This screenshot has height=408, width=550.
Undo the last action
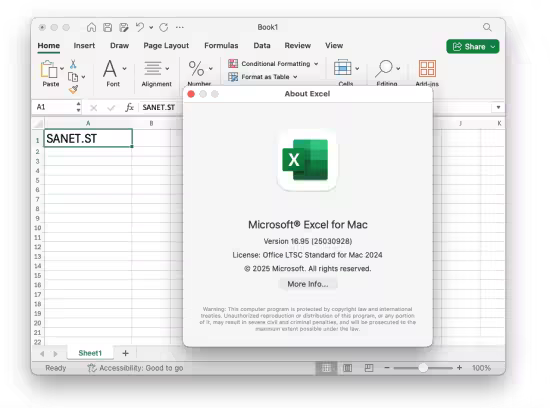coord(140,27)
